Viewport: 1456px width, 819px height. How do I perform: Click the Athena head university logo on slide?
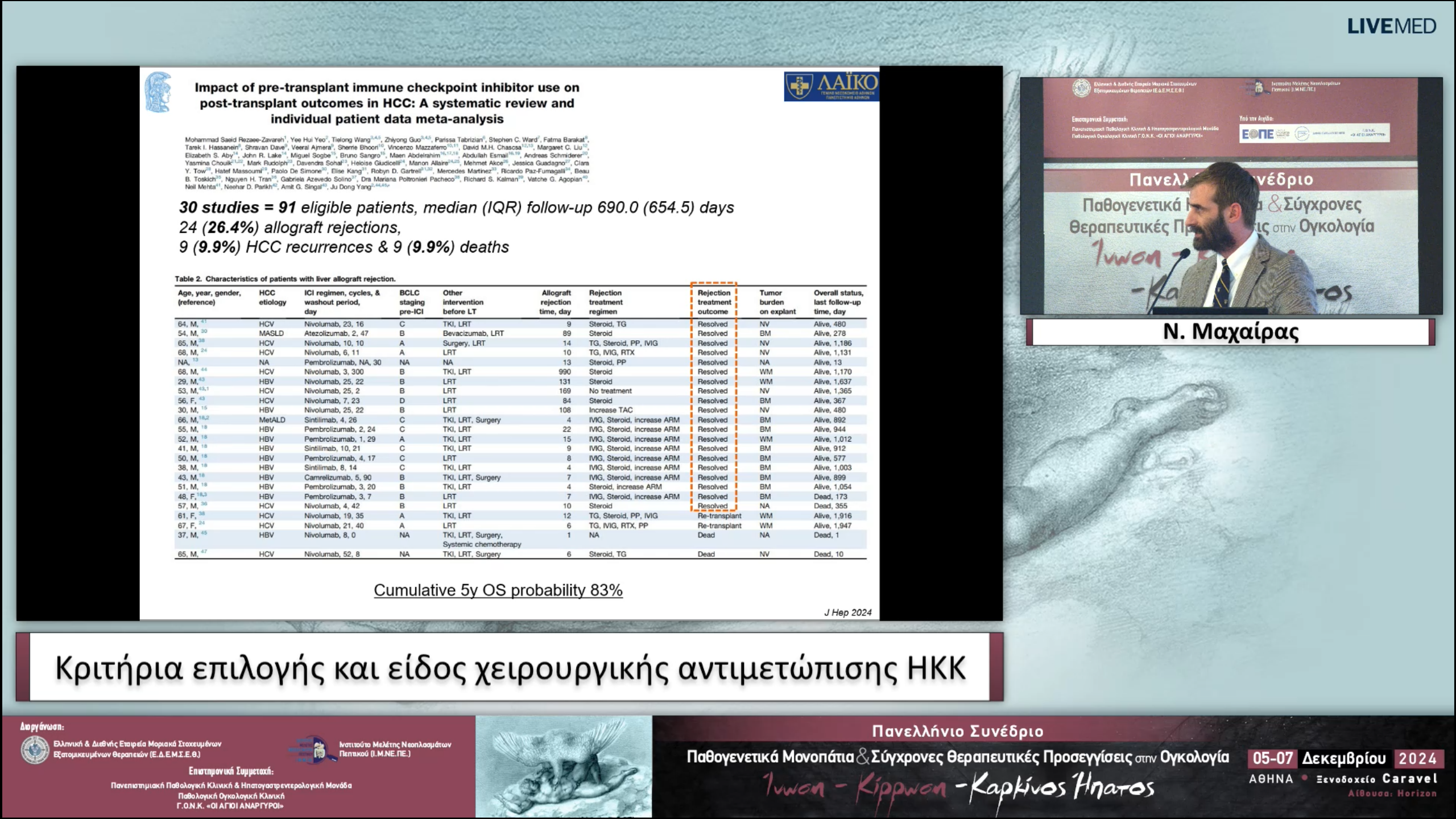pyautogui.click(x=158, y=92)
